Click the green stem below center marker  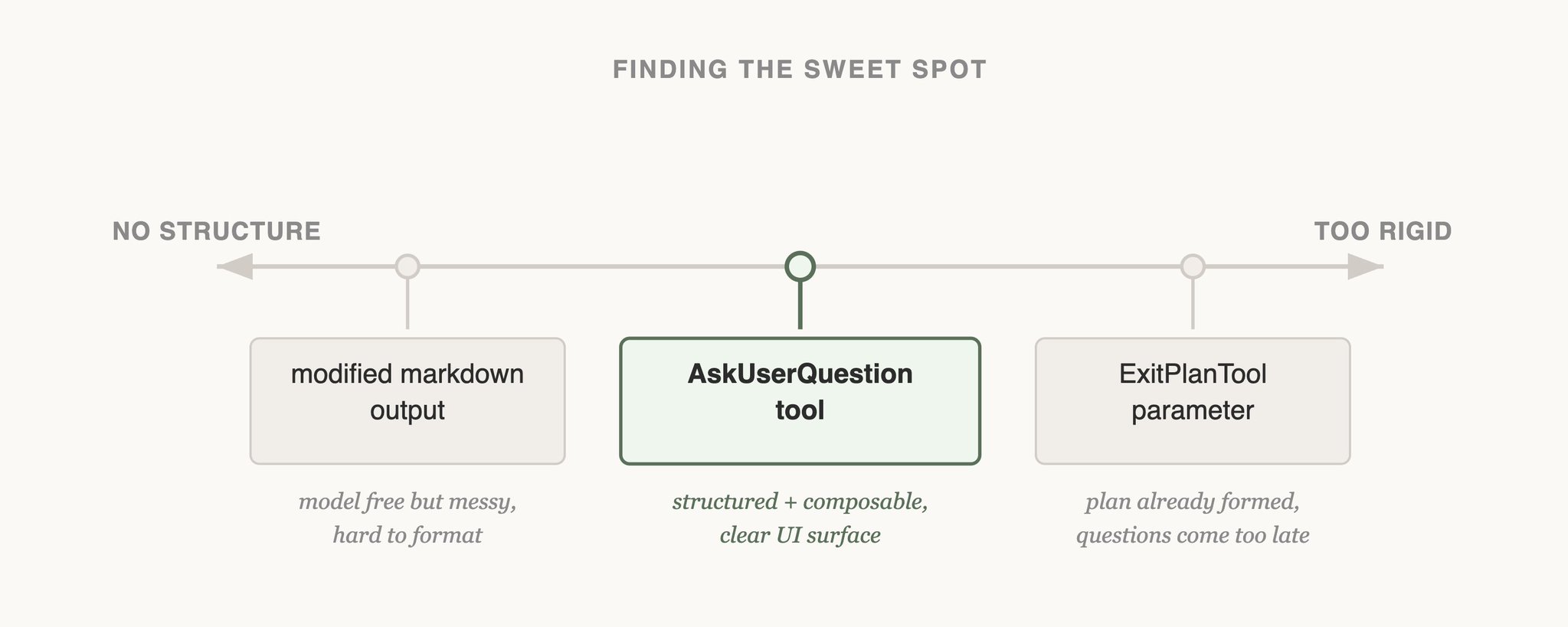tap(800, 306)
